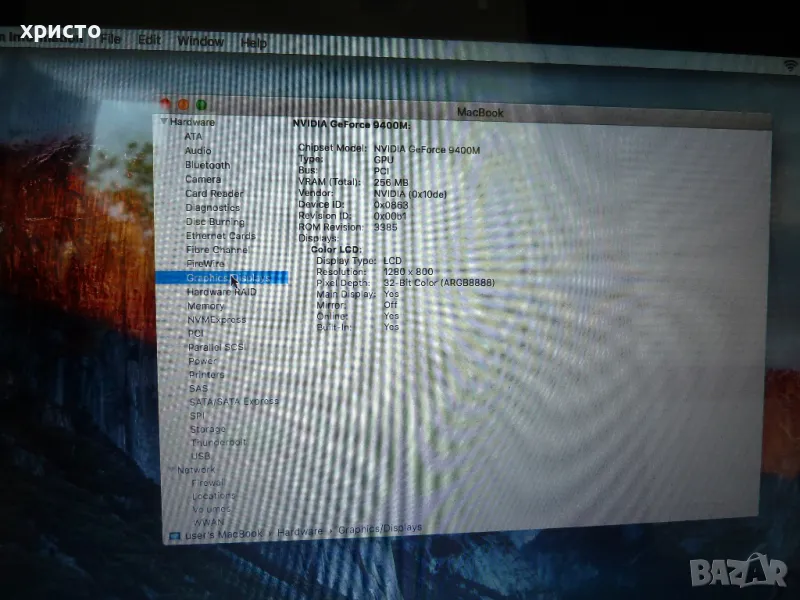Click the Pixel Depth 32-Bit Color value

point(439,283)
